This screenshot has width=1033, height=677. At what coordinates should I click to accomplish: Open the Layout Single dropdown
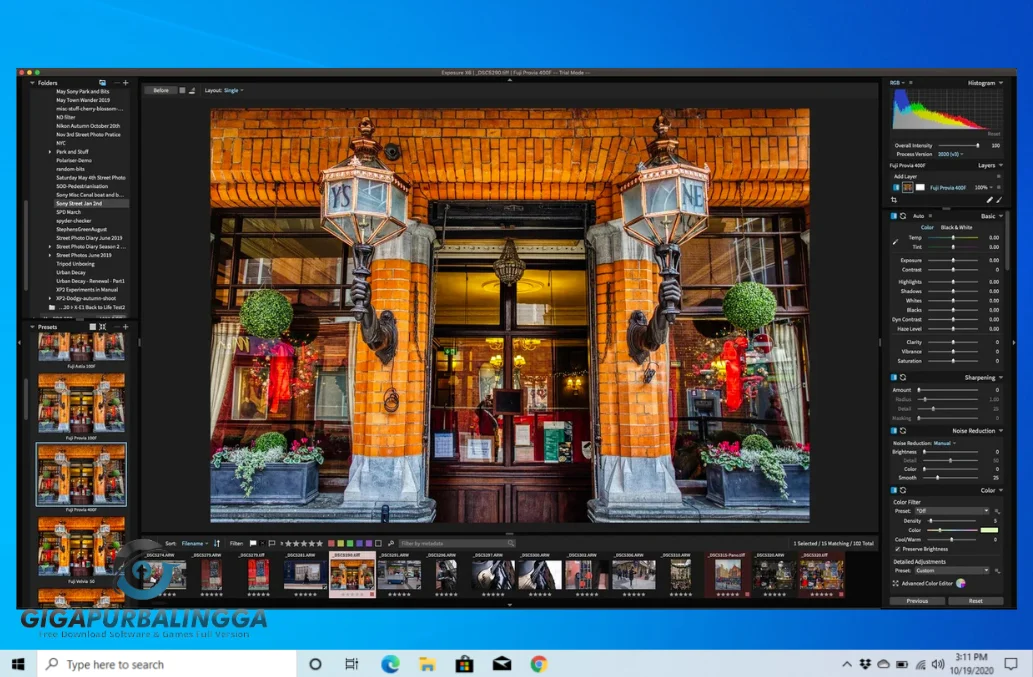click(x=232, y=90)
